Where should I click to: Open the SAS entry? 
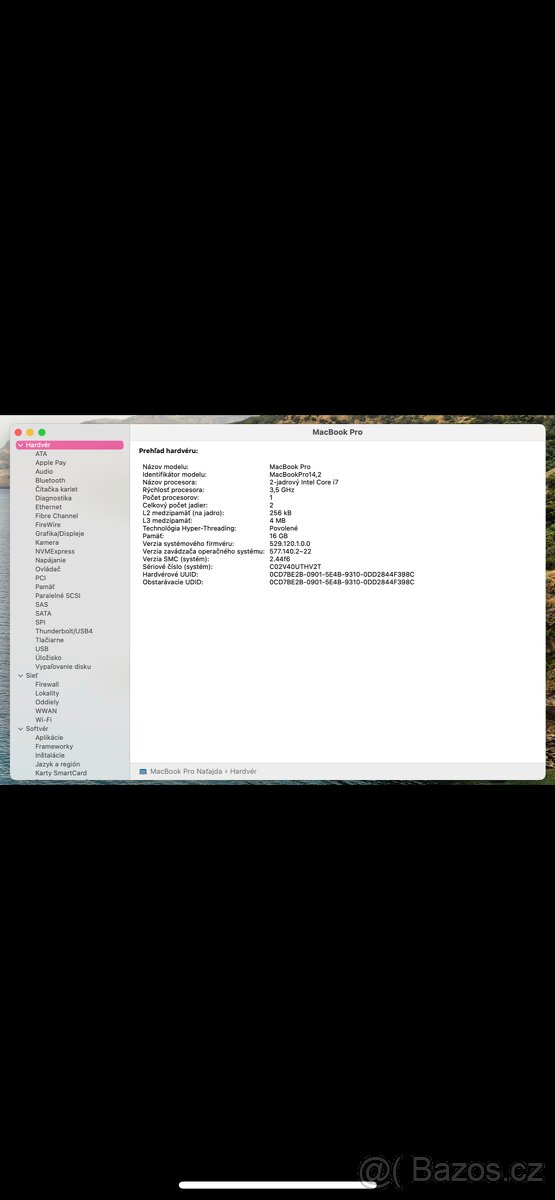[41, 605]
